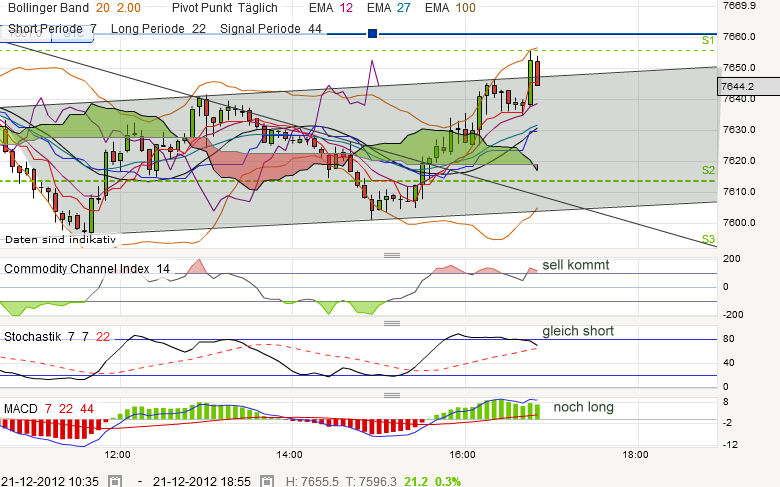Click the S3 pivot level label
The height and width of the screenshot is (487, 780).
coord(708,239)
